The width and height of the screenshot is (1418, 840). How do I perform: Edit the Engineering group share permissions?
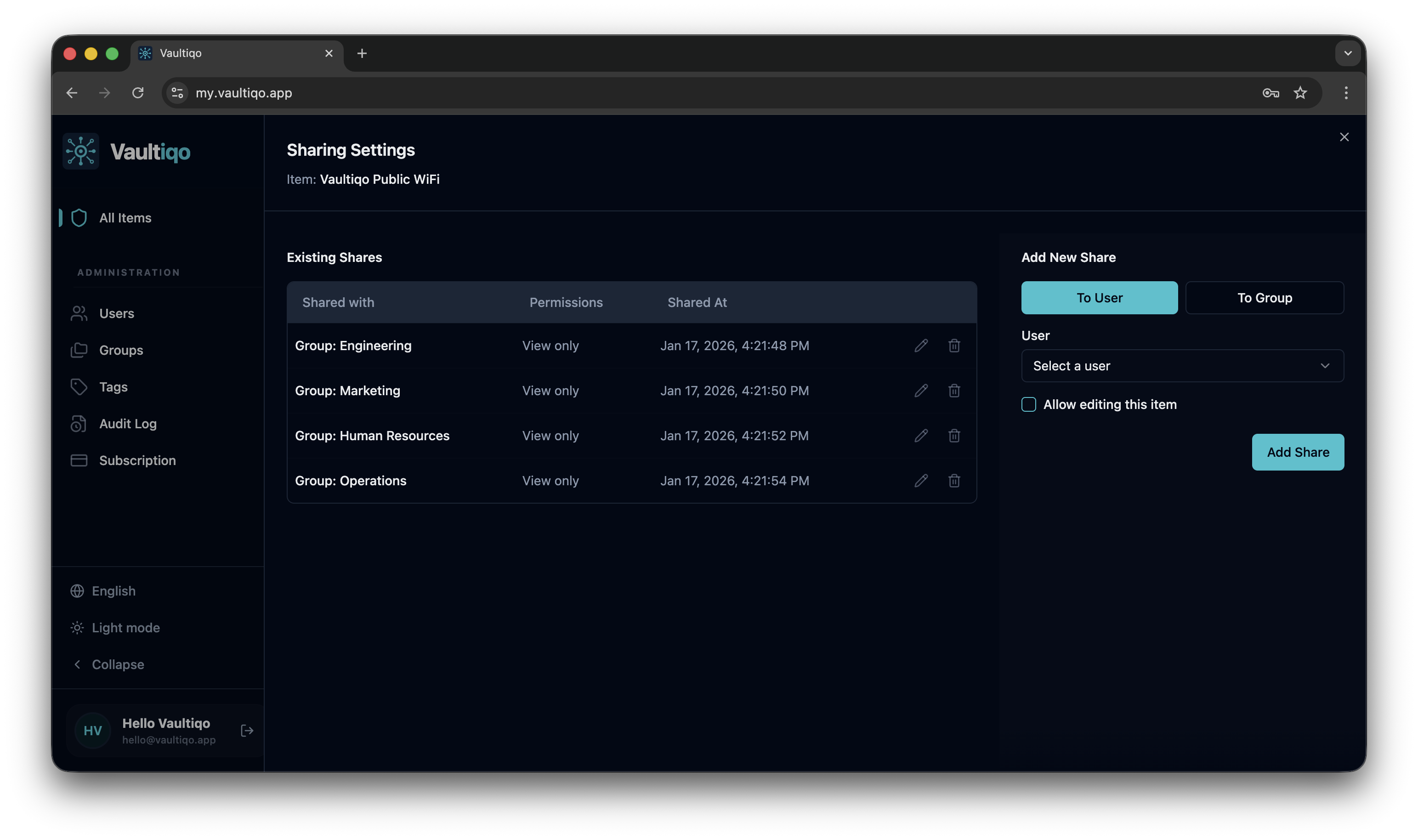(x=921, y=345)
